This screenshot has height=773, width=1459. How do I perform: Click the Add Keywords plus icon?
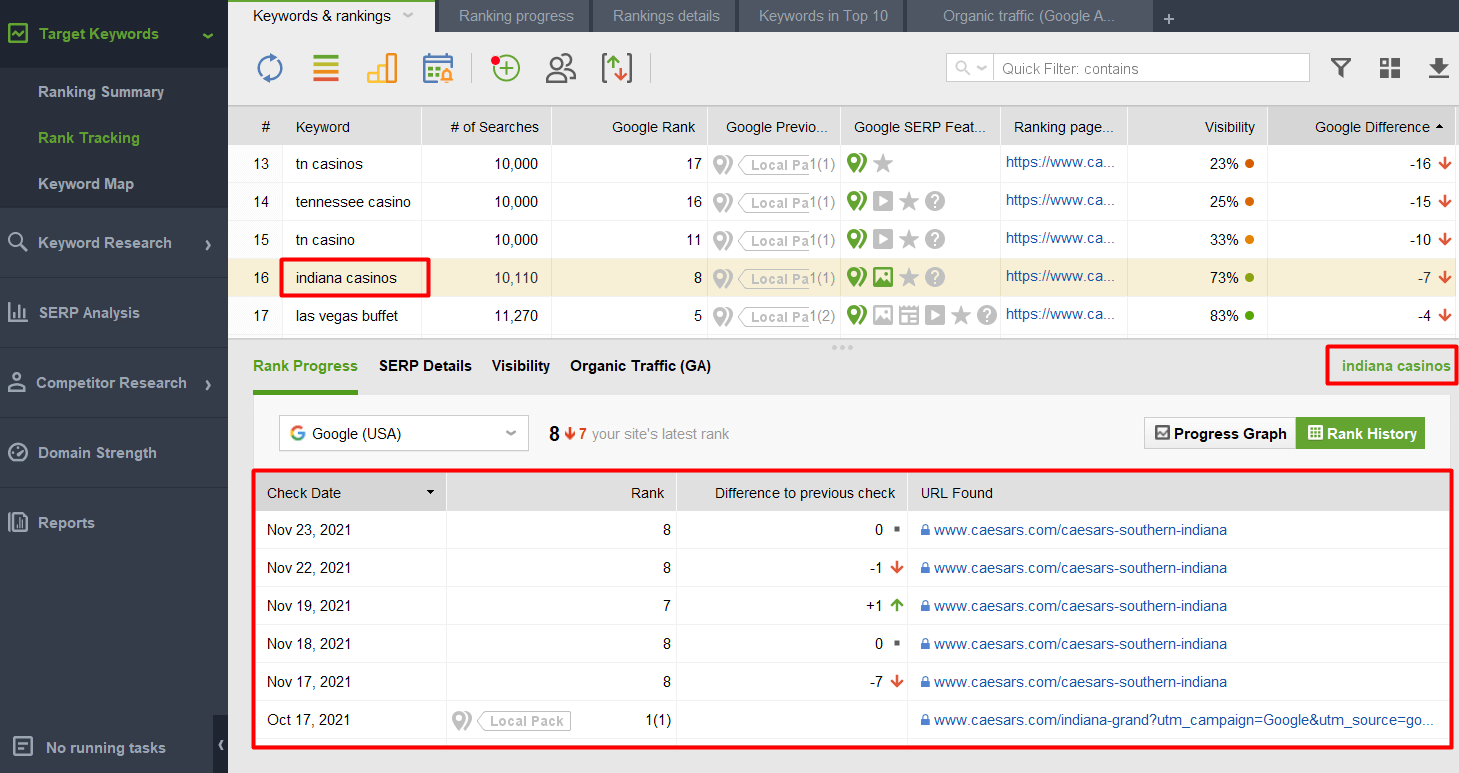point(505,68)
